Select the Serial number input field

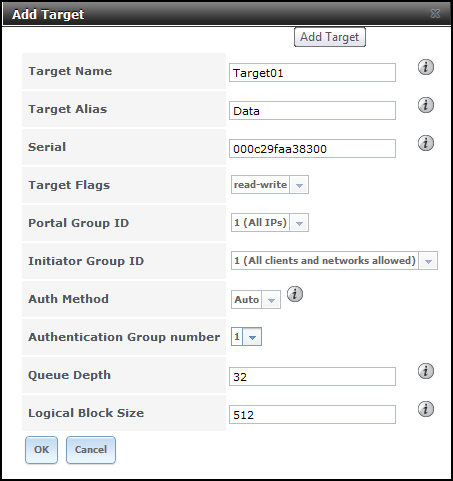point(312,149)
